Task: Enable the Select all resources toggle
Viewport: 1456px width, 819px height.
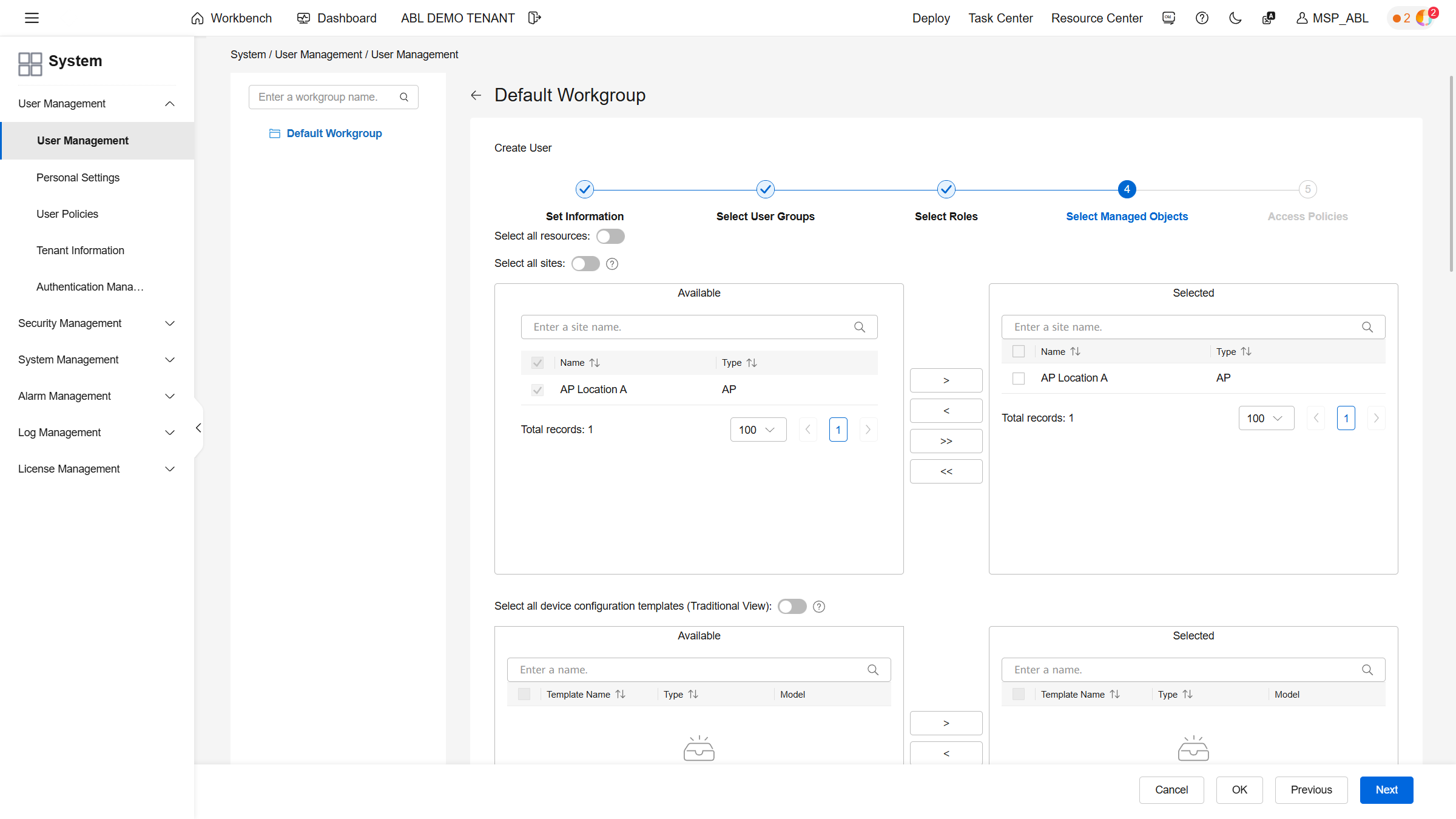Action: (610, 236)
